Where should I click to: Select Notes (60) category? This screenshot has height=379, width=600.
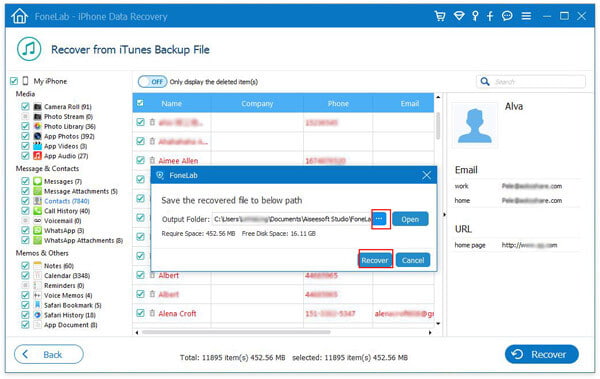[x=59, y=266]
